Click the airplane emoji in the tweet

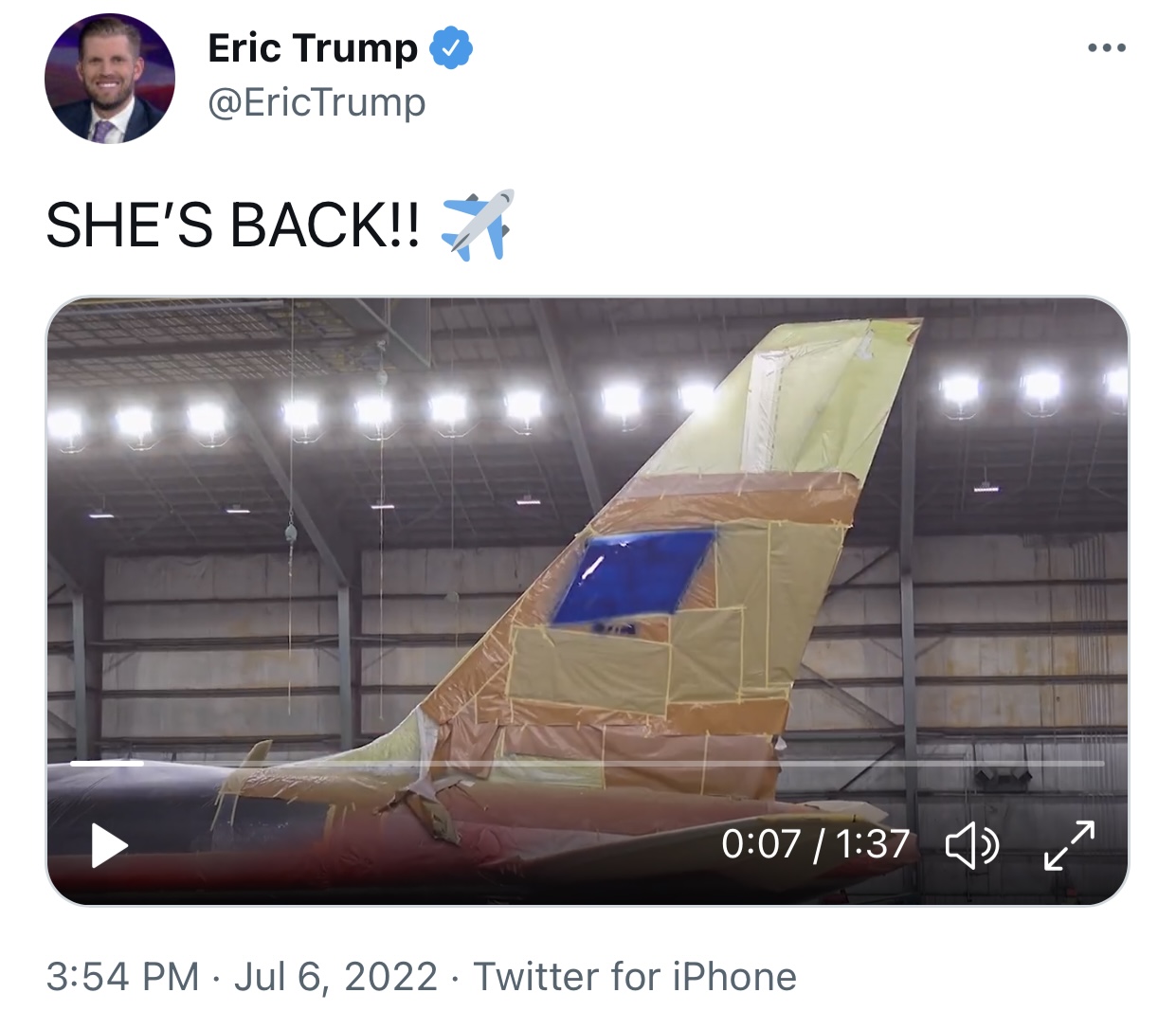478,225
